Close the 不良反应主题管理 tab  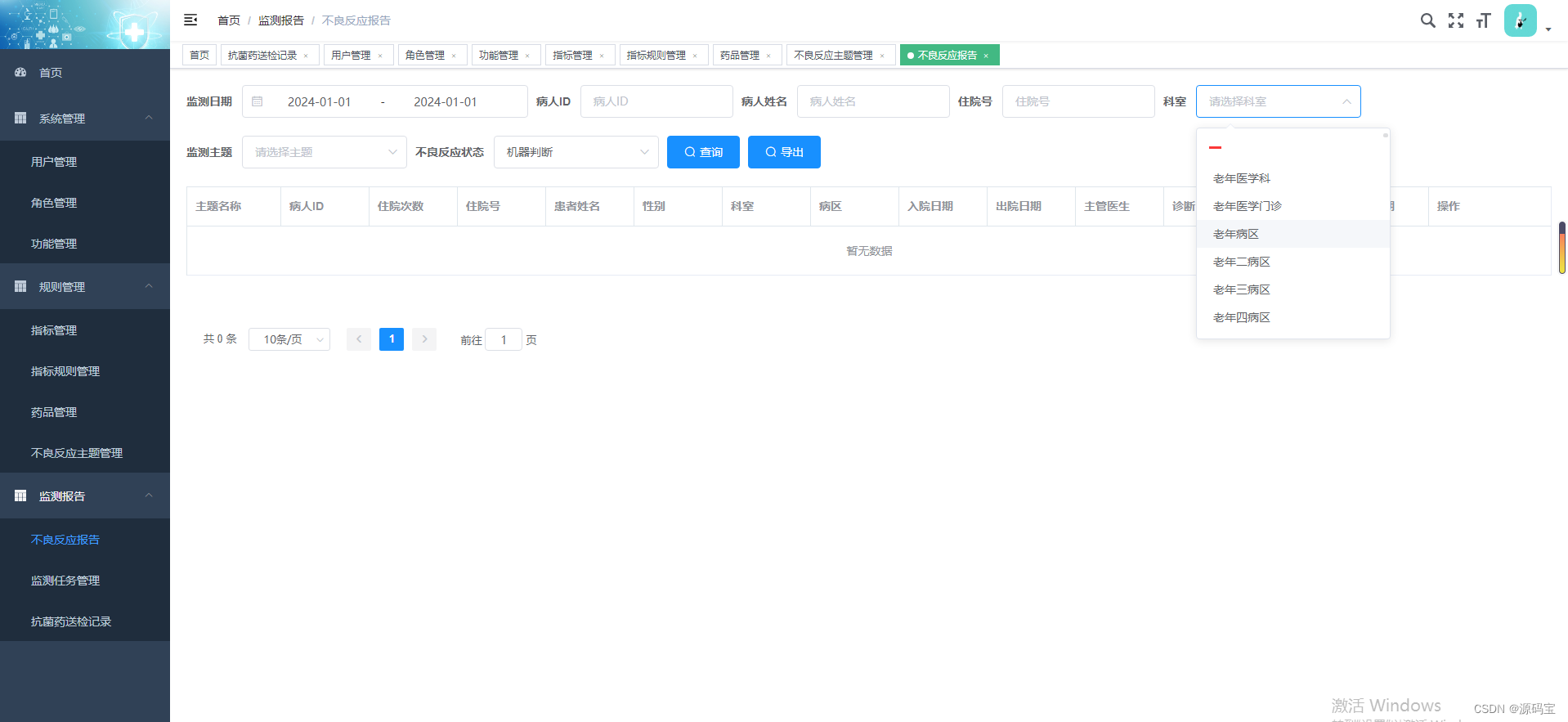point(882,56)
